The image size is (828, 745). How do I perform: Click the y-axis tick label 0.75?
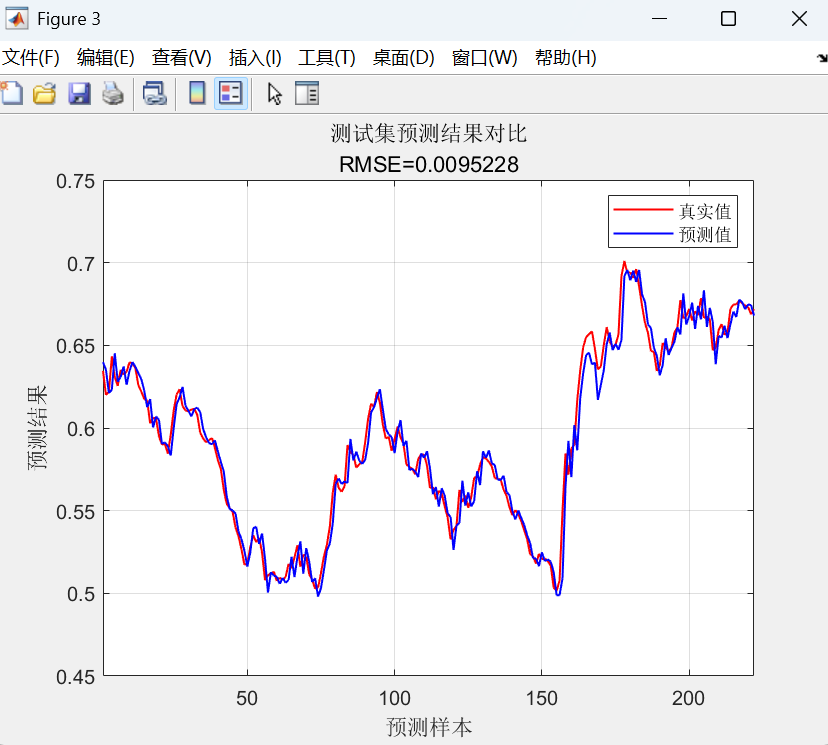tap(76, 182)
